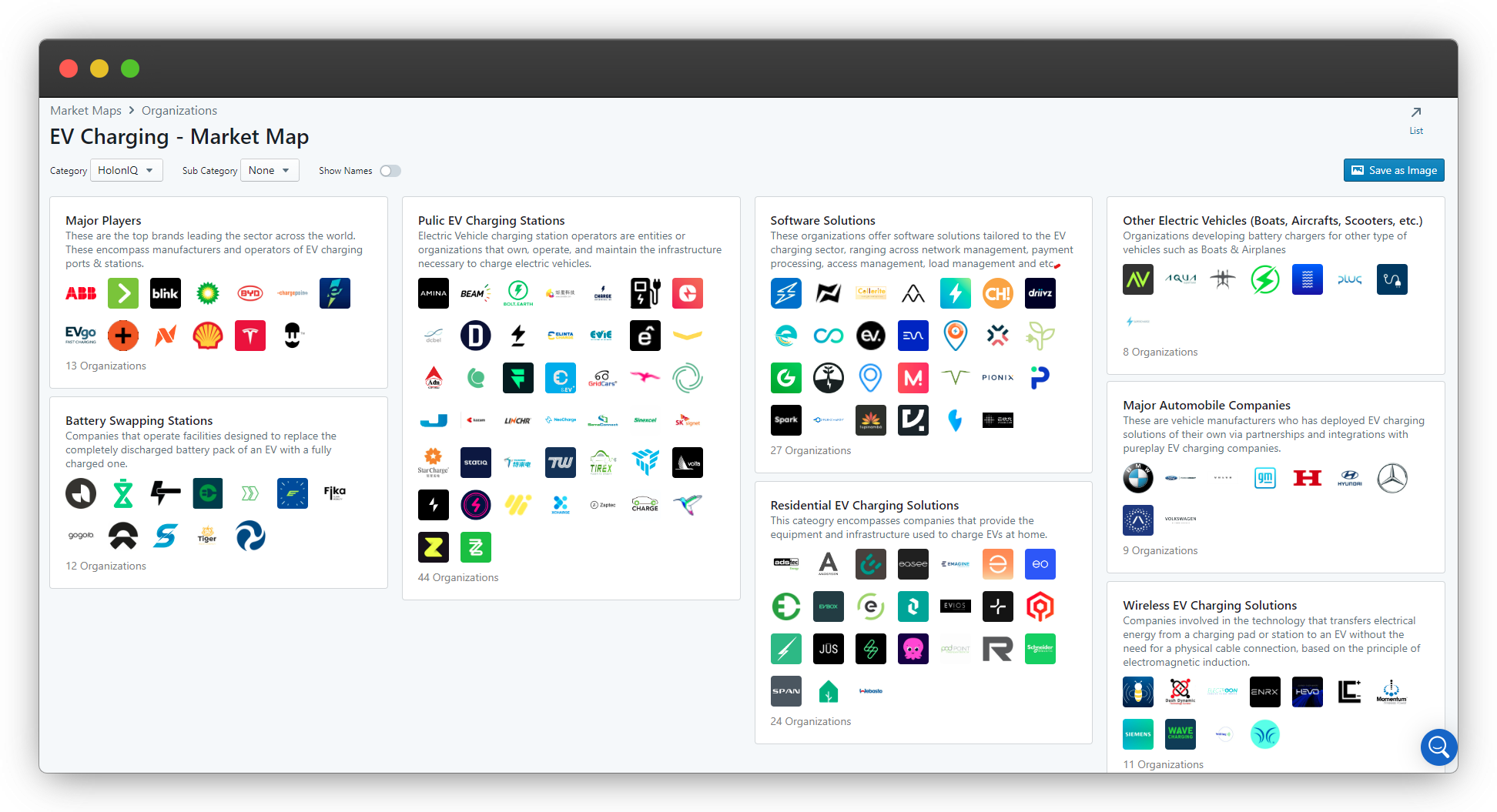The width and height of the screenshot is (1497, 812).
Task: Open the chargepoint logo
Action: tap(293, 293)
